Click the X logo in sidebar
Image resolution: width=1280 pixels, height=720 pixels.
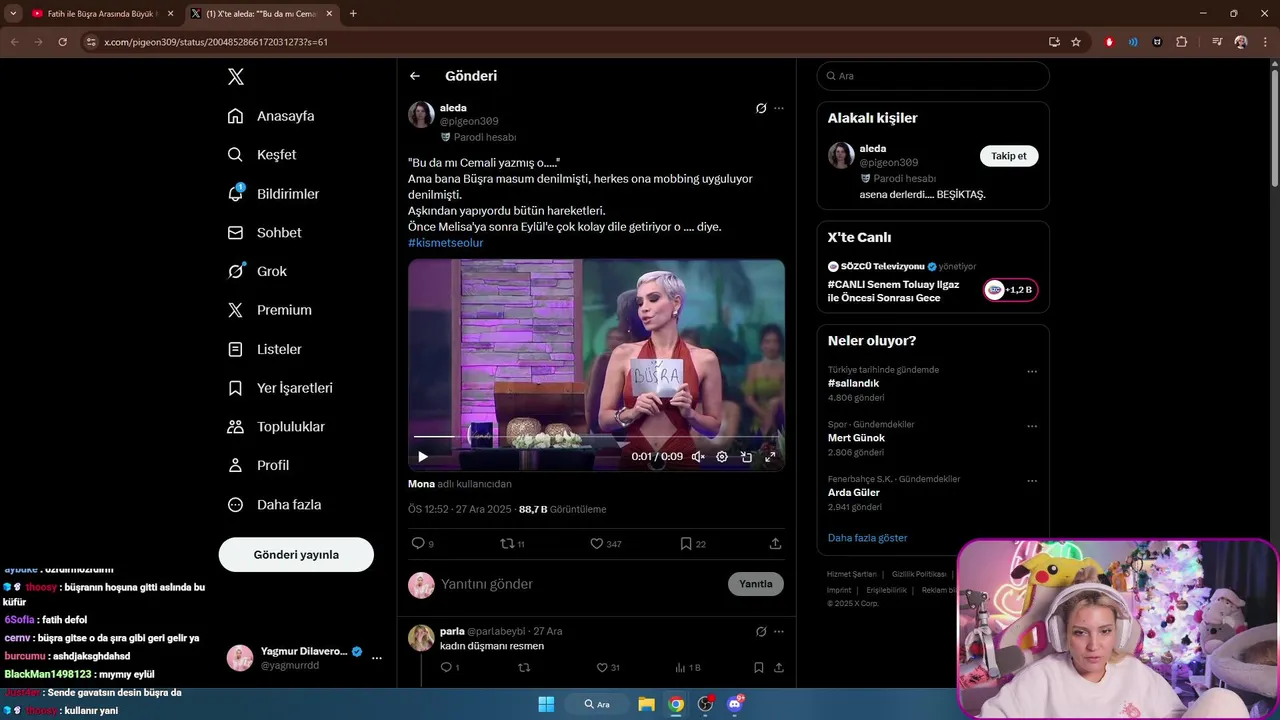235,77
